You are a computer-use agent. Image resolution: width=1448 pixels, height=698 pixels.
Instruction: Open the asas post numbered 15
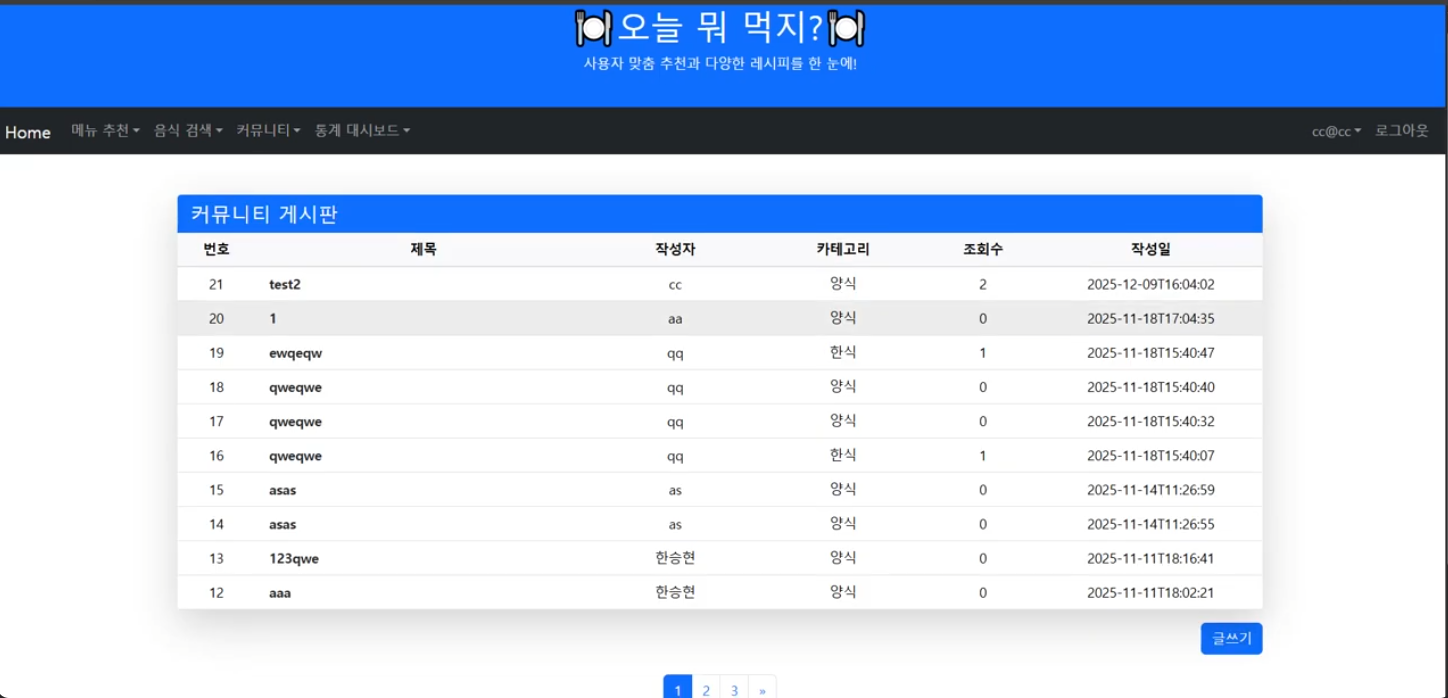point(282,490)
